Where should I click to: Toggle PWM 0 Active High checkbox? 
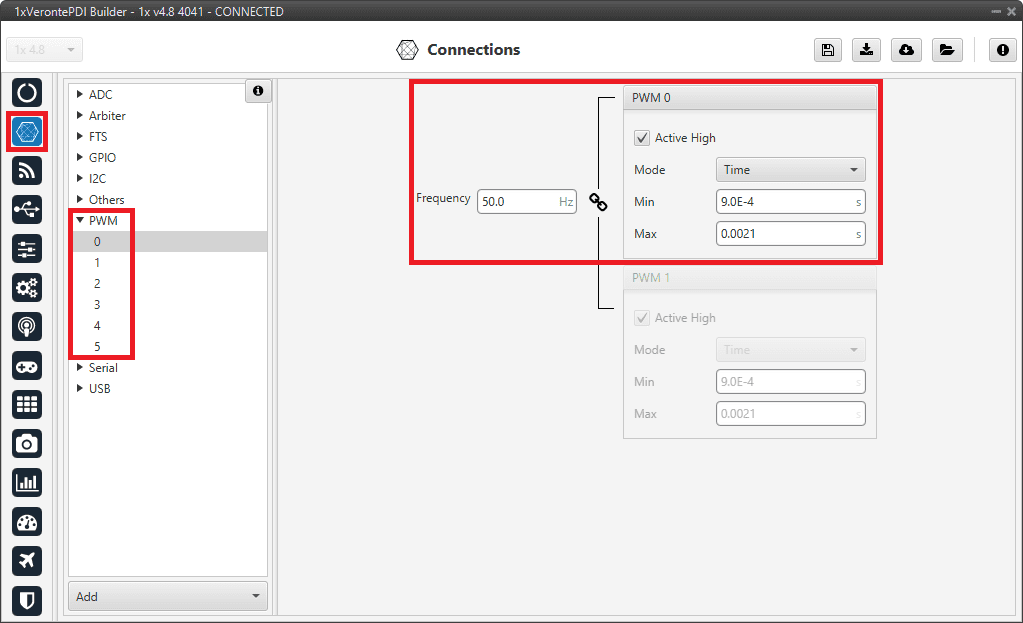(x=642, y=138)
